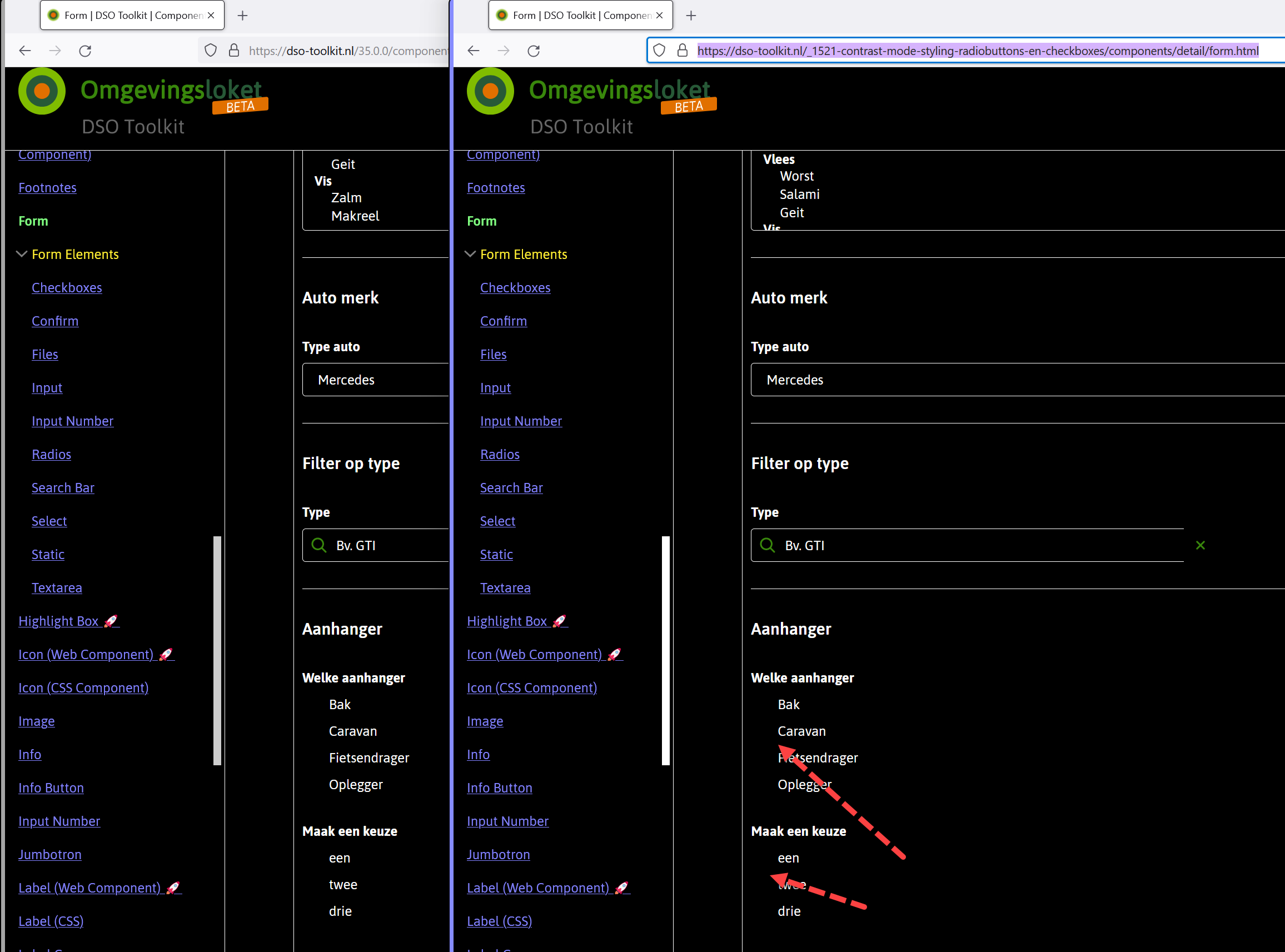Viewport: 1285px width, 952px height.
Task: Click the reload icon in the left browser window
Action: [x=85, y=51]
